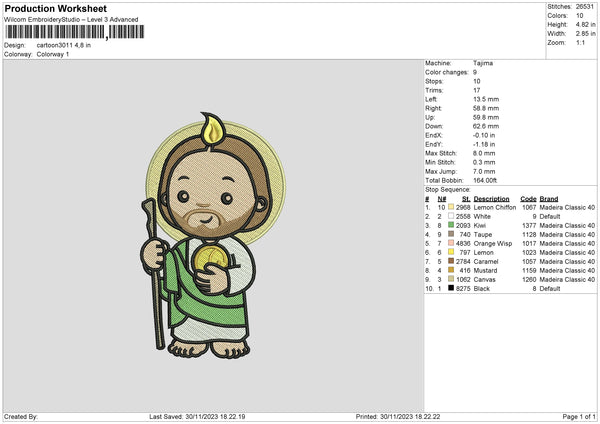600x424 pixels.
Task: Click the Zoom value '1:1'
Action: point(580,42)
